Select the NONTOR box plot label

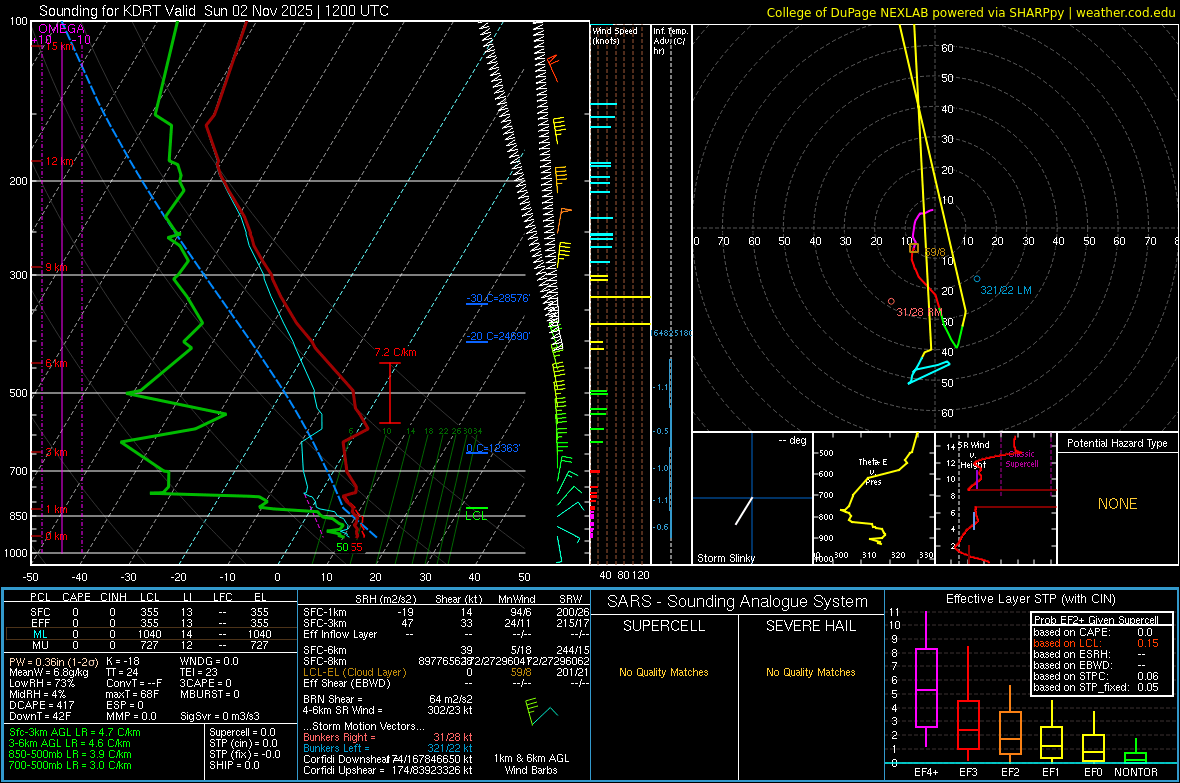coord(1135,772)
